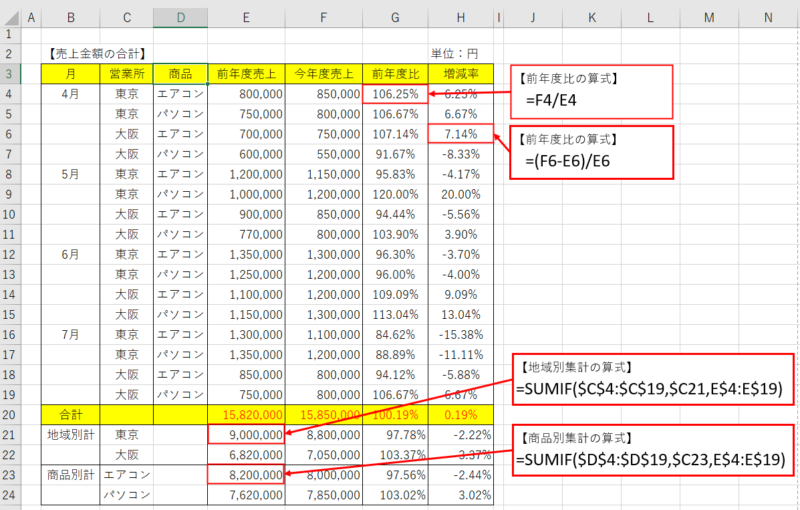Screen dimensions: 800x510
Task: Select cell showing 88.89%
Action: click(x=395, y=354)
